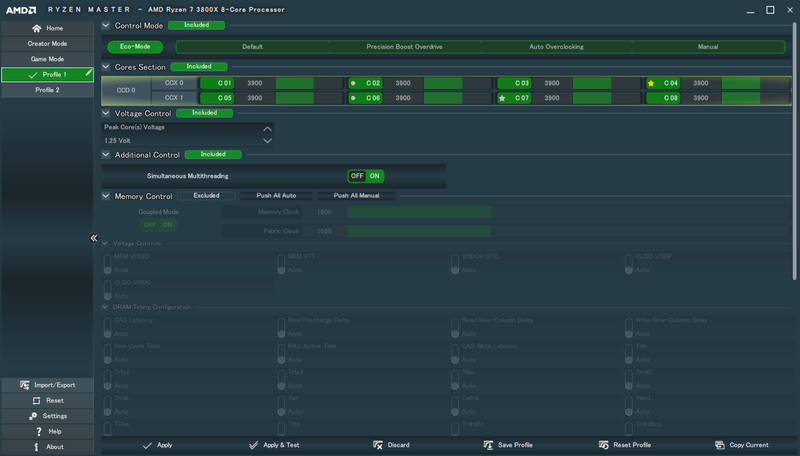Collapse DRAM Timing Configuration subsection

tap(105, 307)
